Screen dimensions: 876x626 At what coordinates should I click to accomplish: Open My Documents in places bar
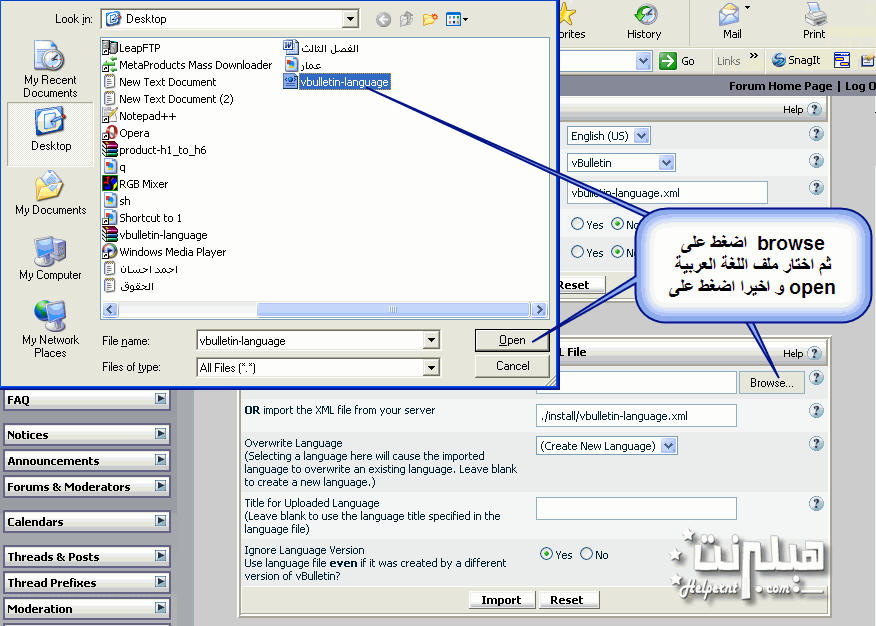point(51,193)
